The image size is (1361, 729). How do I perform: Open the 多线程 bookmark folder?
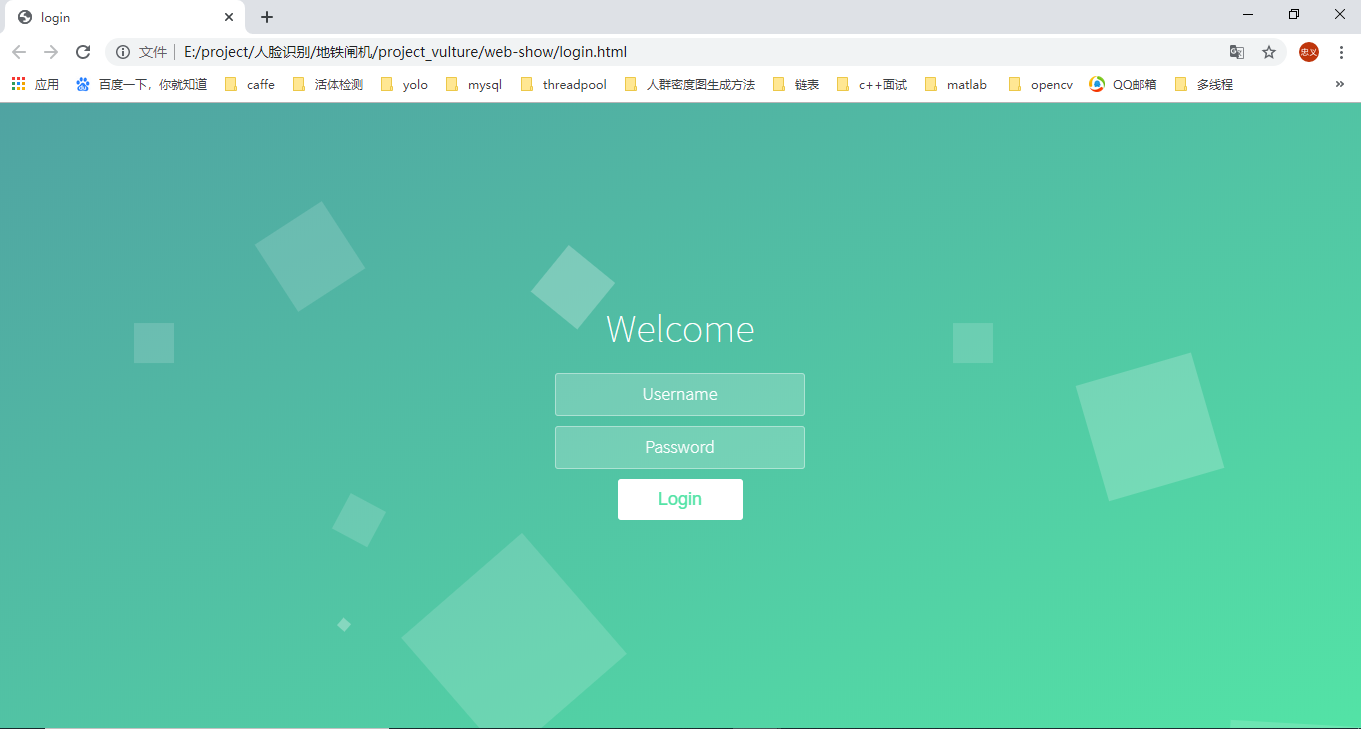click(x=1204, y=85)
